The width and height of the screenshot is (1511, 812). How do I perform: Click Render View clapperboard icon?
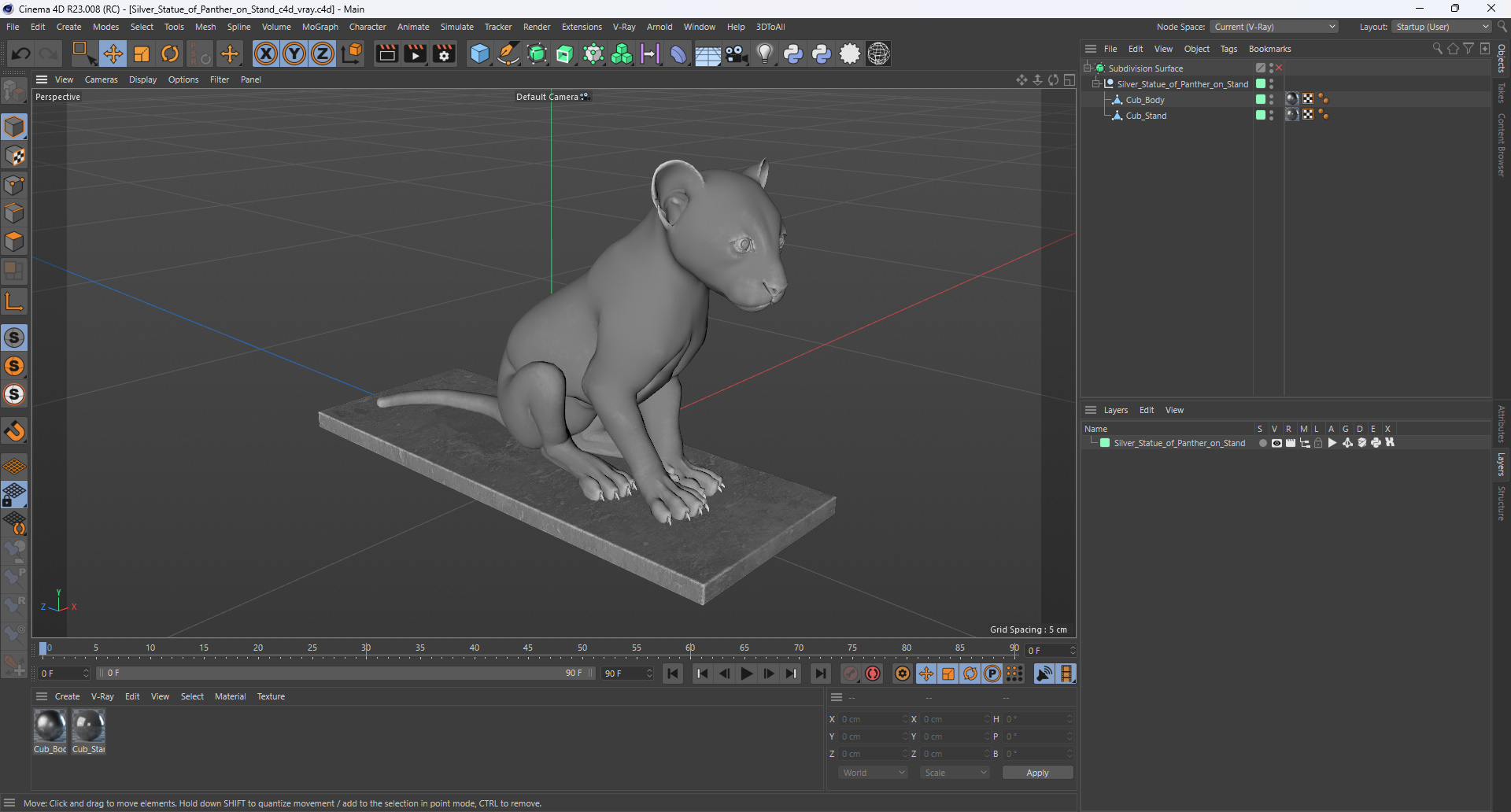pyautogui.click(x=386, y=54)
